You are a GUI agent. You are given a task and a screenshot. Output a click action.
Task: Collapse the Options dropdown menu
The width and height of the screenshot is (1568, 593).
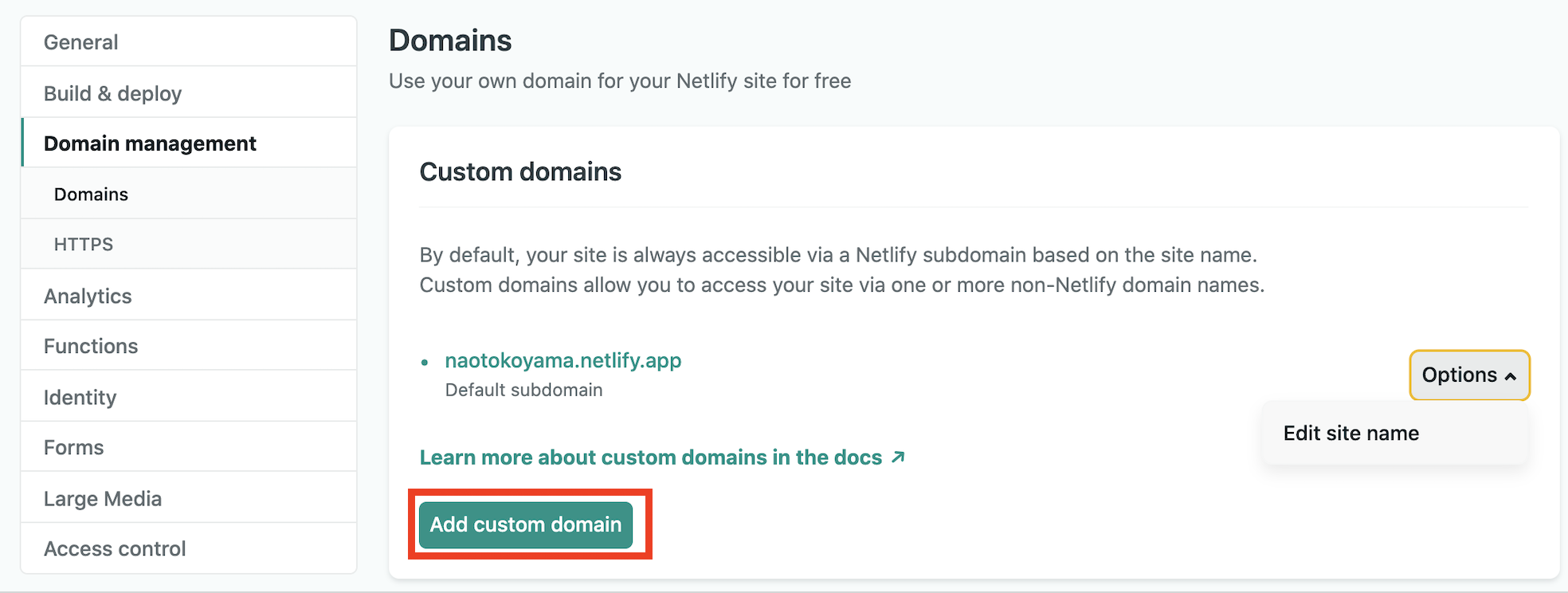pos(1468,375)
